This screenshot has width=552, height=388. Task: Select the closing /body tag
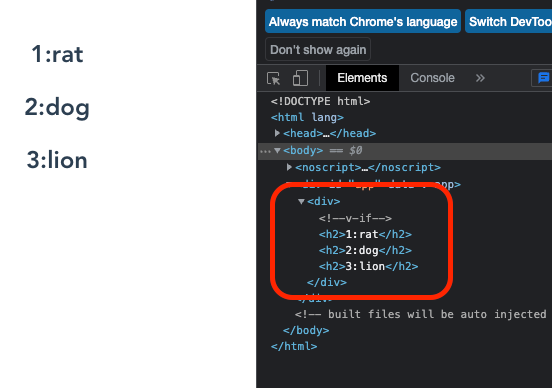click(x=306, y=330)
